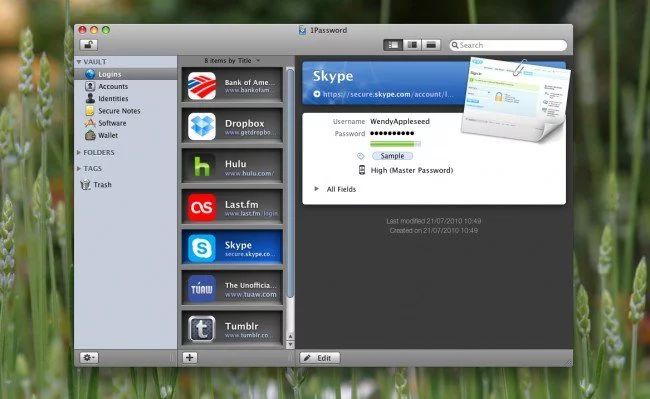Click the window resize grip corner

pyautogui.click(x=569, y=362)
